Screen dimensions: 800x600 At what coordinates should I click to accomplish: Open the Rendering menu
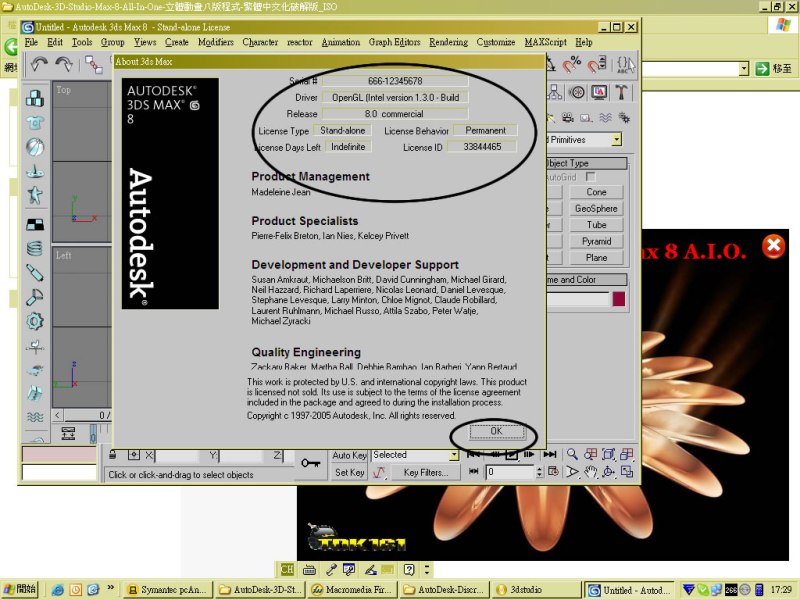click(x=448, y=42)
